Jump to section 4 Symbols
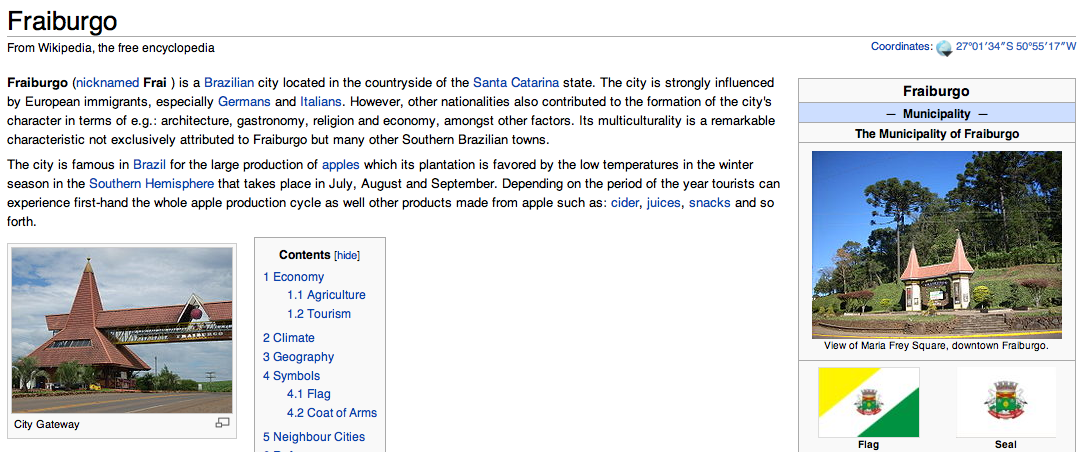The height and width of the screenshot is (452, 1084). click(291, 376)
